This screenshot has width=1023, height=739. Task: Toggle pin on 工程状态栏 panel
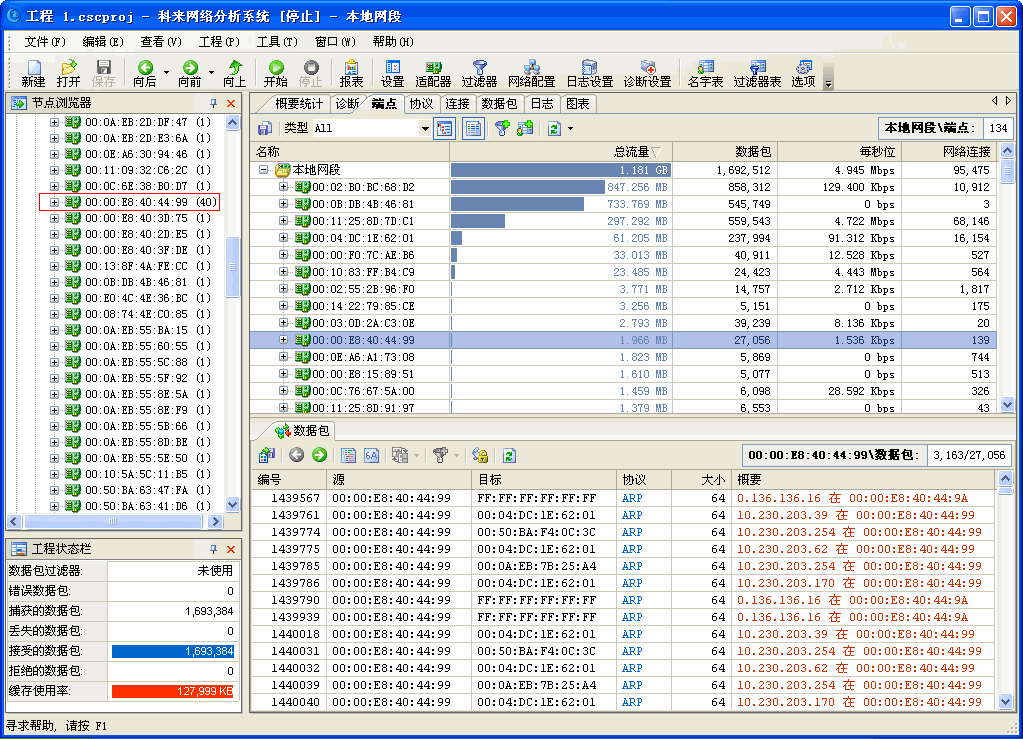tap(213, 549)
